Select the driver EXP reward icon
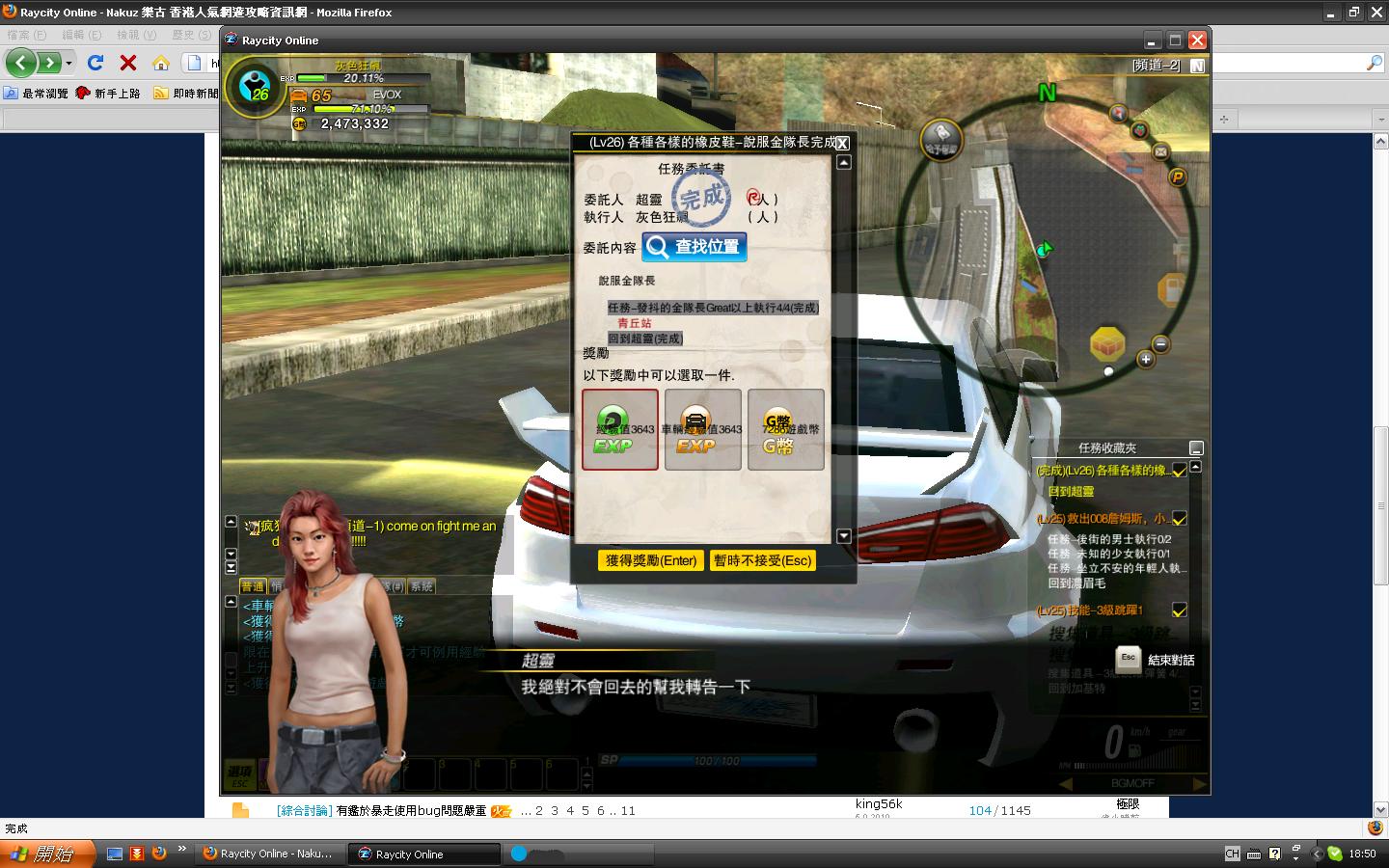Screen dimensions: 1389x868 coord(620,430)
